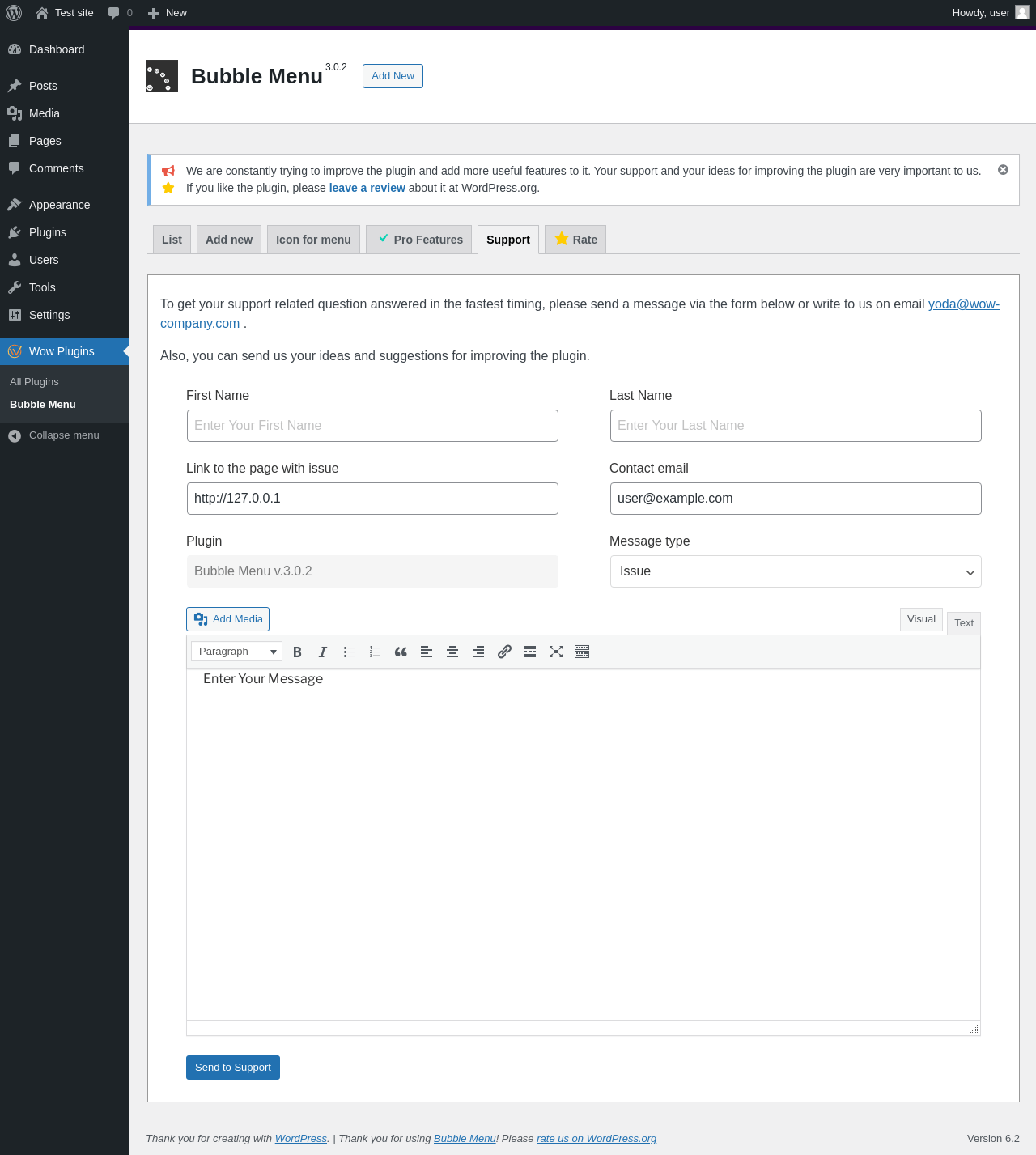Switch to the Add new tab
Viewport: 1036px width, 1155px height.
pos(229,240)
